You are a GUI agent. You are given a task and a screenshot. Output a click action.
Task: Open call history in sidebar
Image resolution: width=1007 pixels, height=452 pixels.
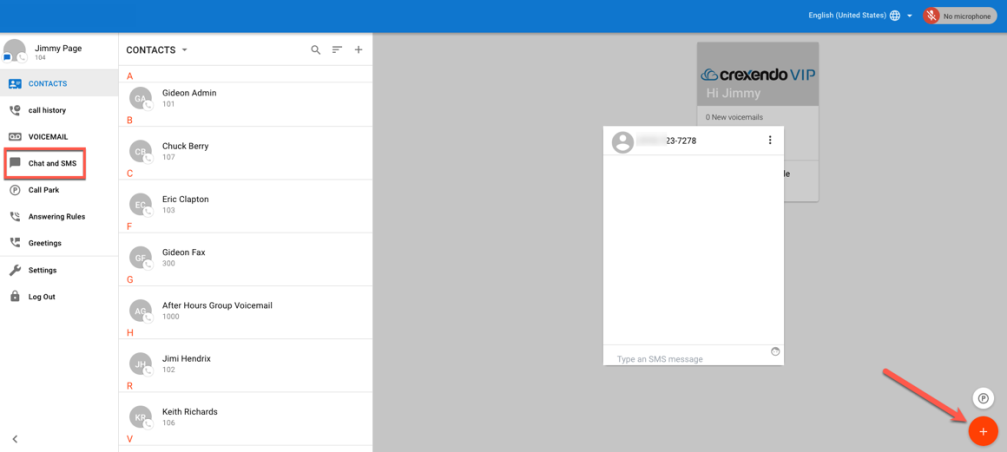tap(59, 110)
